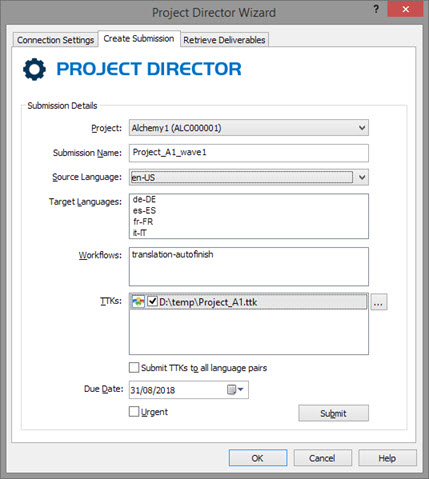Enable Submit TTKs to all language pairs
Screen dimensions: 429x479
134,368
